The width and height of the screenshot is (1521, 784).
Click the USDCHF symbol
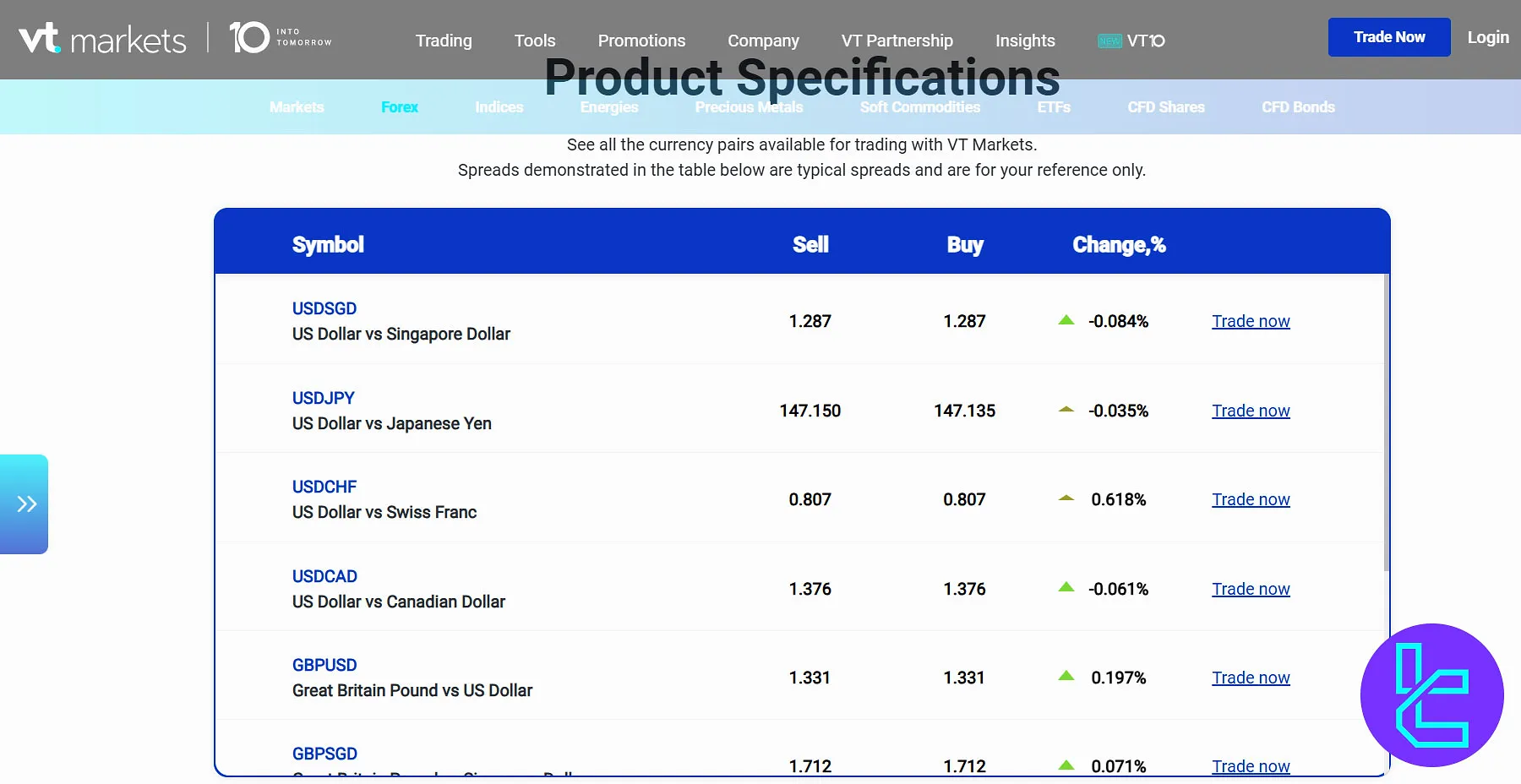[x=324, y=487]
